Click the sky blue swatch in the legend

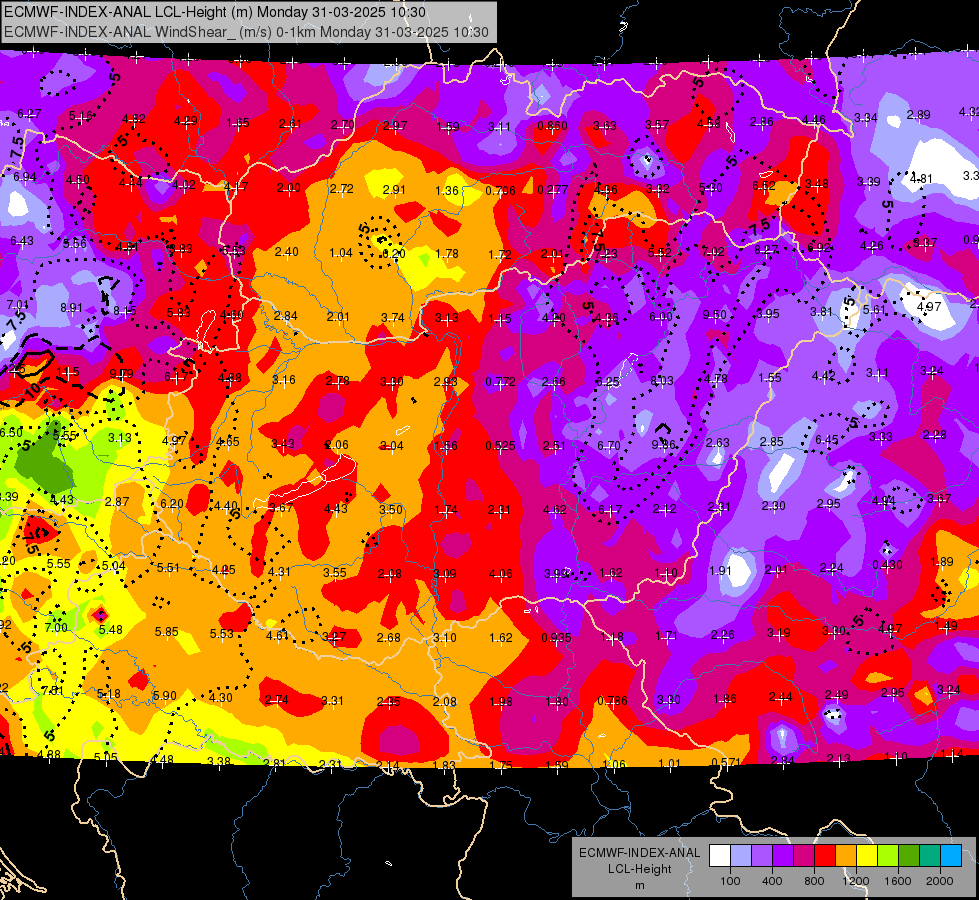point(951,856)
